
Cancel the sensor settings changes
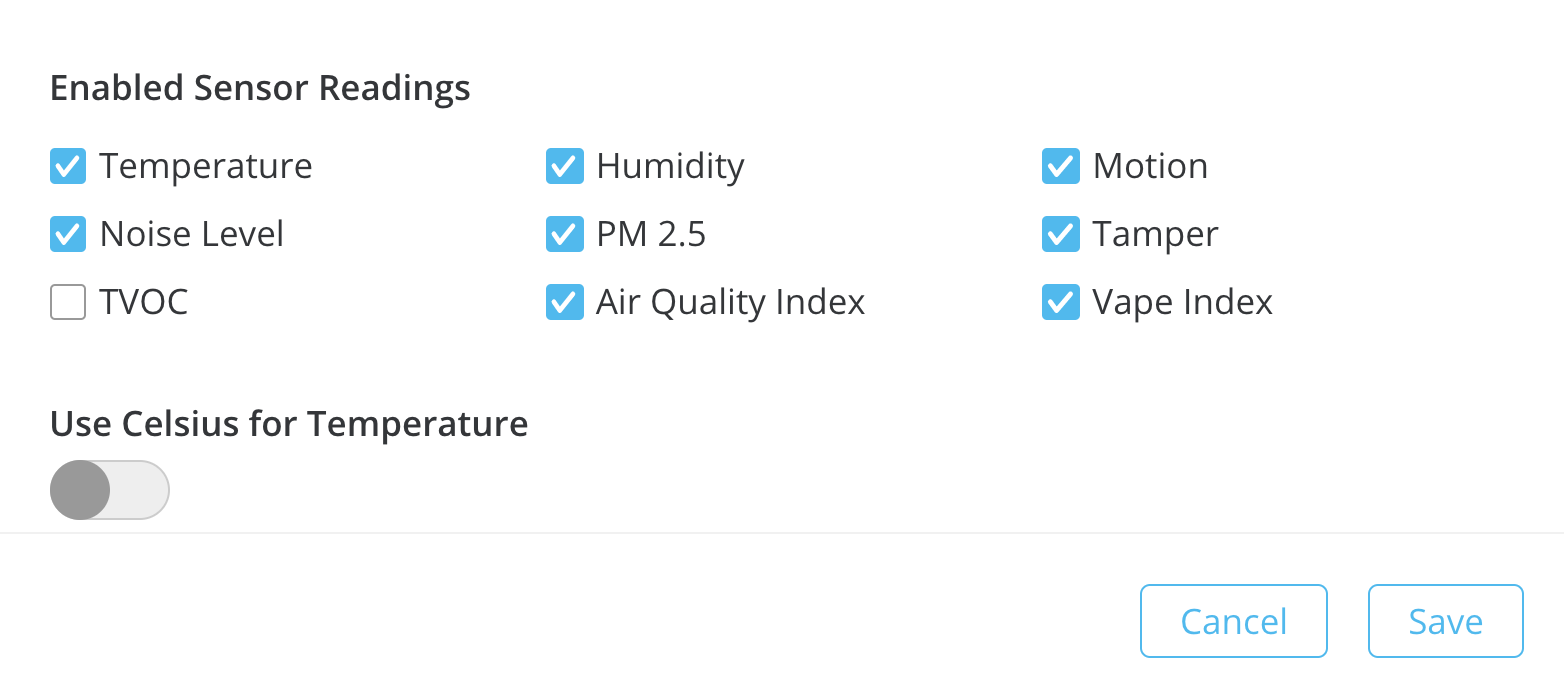coord(1233,621)
